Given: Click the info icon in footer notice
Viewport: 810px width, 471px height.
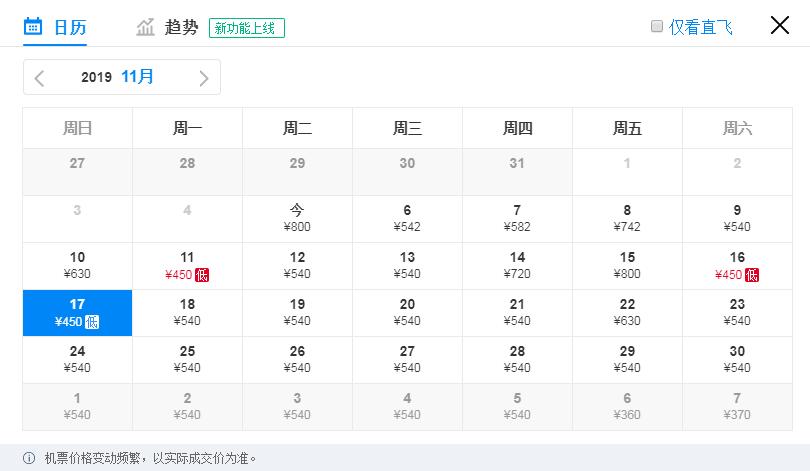Looking at the screenshot, I should [x=29, y=458].
